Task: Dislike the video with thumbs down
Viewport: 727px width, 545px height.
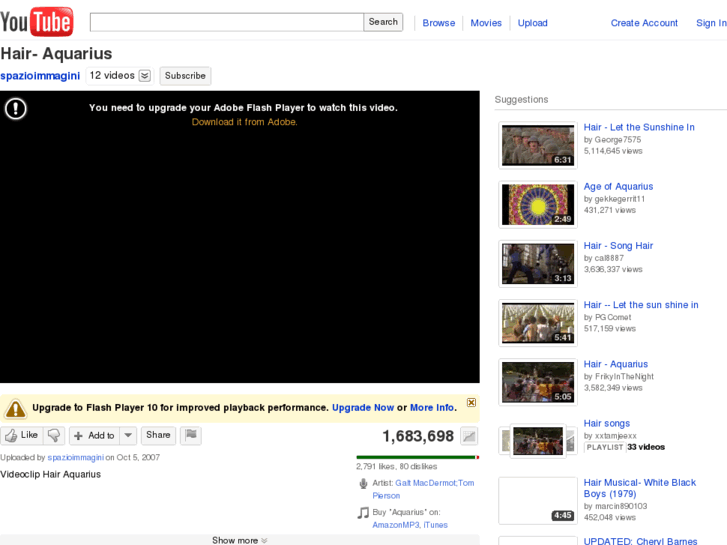Action: tap(54, 435)
